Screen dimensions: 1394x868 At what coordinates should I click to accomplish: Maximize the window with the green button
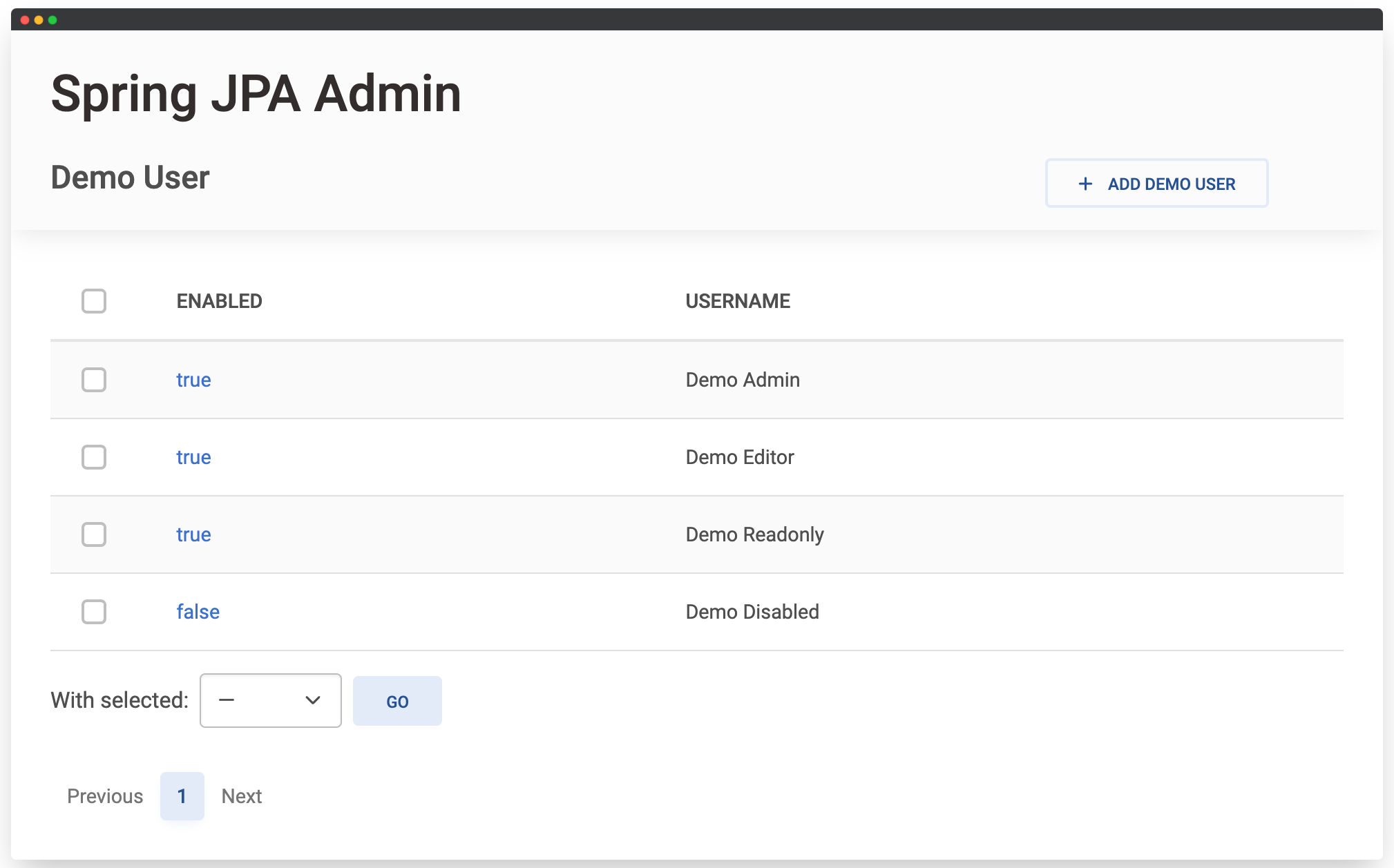pos(52,20)
